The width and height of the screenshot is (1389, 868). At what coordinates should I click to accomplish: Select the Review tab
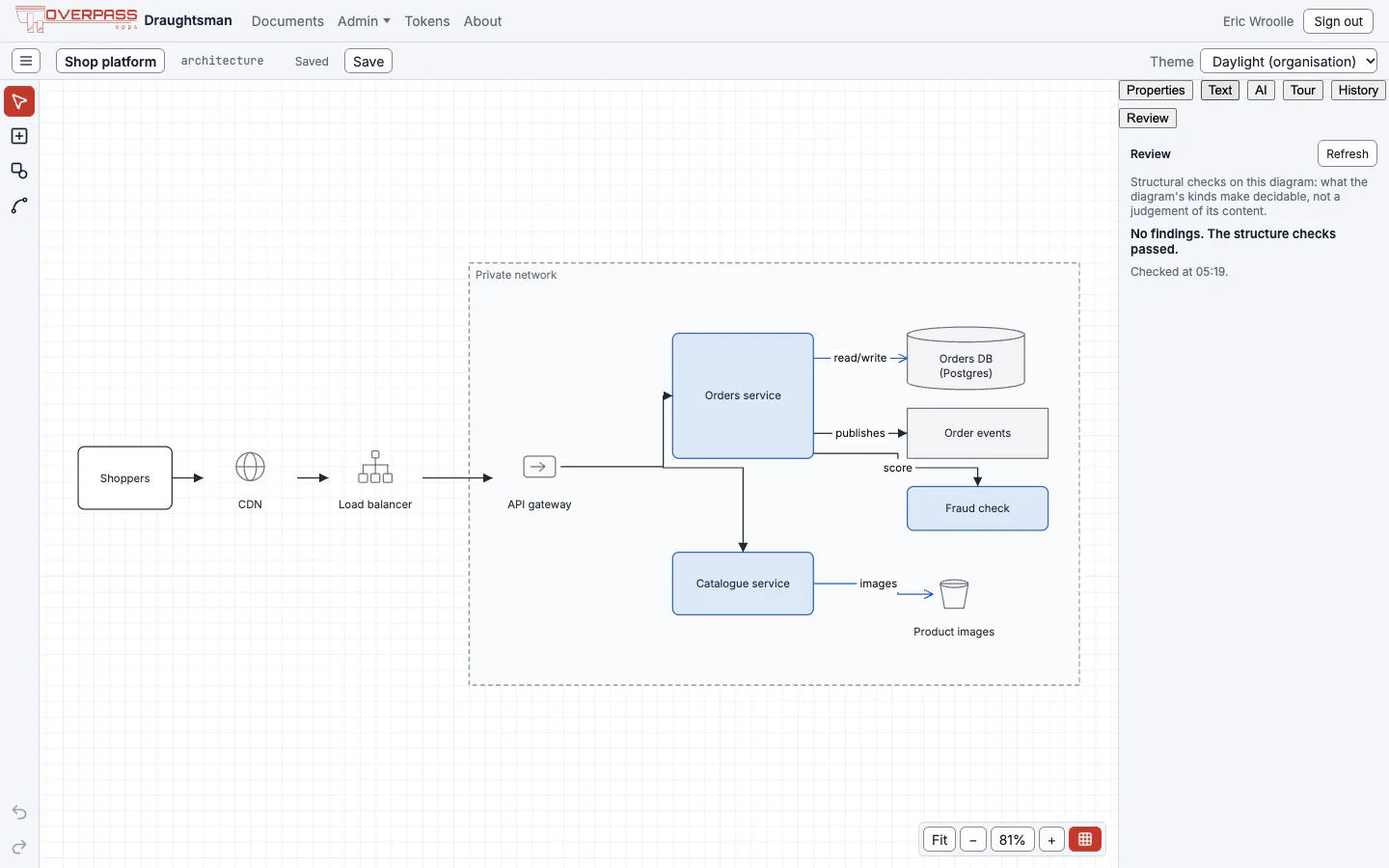coord(1148,118)
